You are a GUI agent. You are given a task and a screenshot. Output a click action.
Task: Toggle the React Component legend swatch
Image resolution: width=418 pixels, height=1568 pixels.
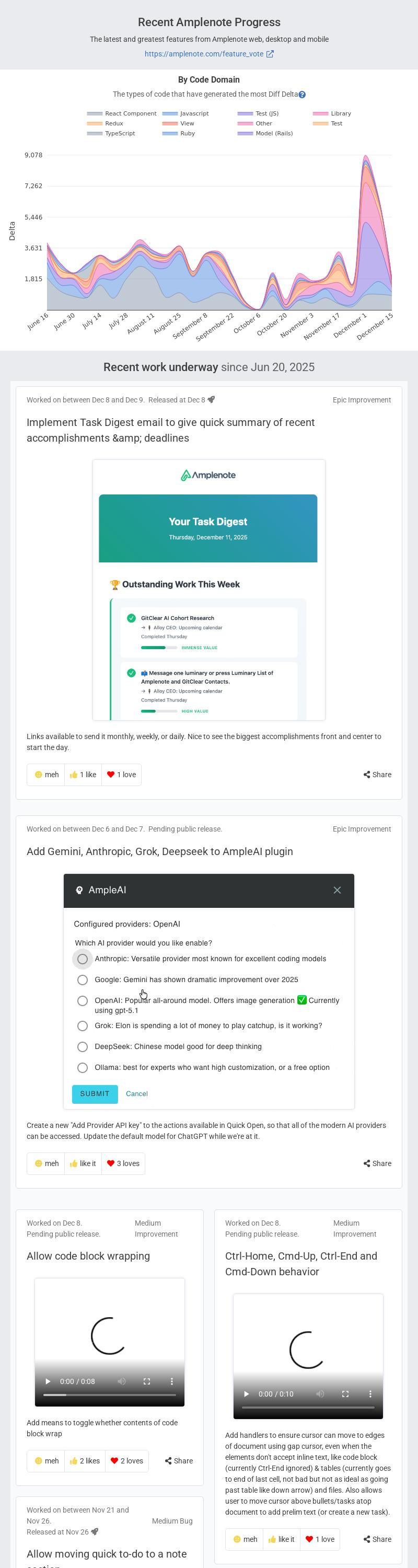[x=94, y=114]
